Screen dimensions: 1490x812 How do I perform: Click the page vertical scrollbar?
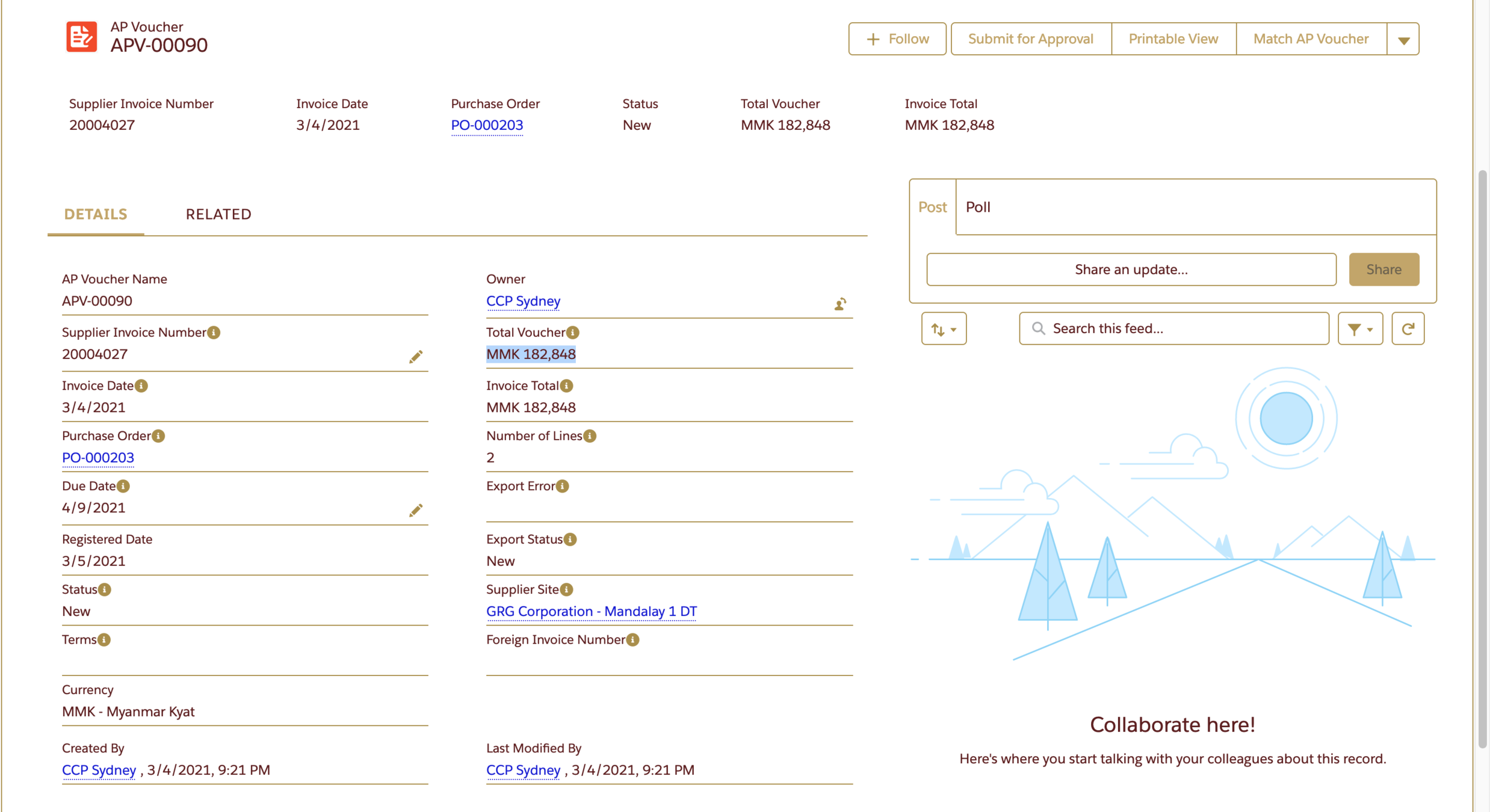tap(1482, 457)
